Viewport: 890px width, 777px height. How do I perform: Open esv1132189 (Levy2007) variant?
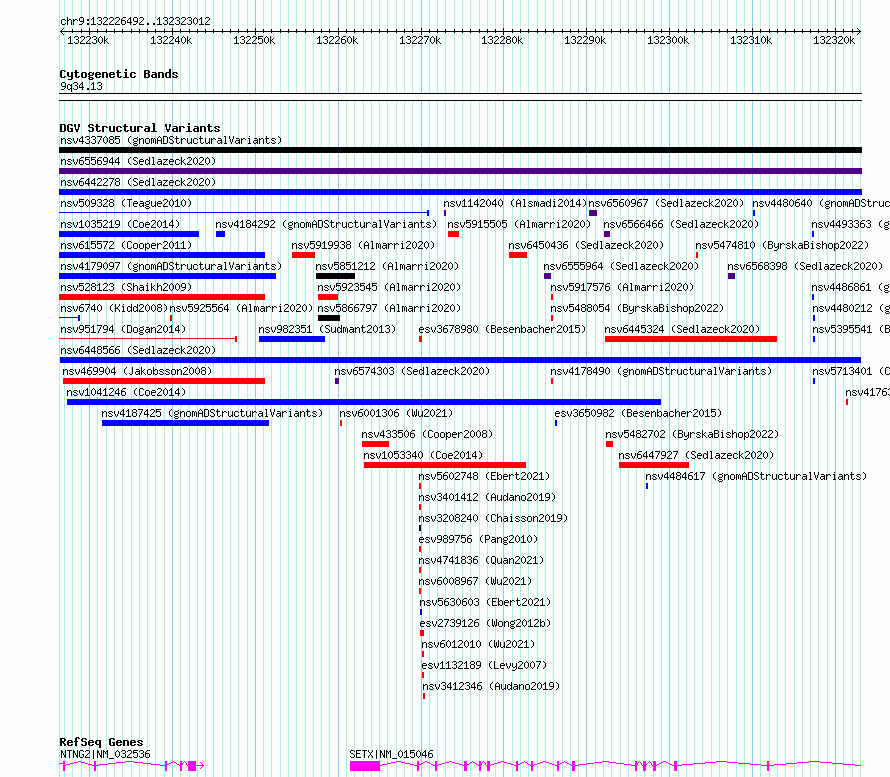coord(484,665)
